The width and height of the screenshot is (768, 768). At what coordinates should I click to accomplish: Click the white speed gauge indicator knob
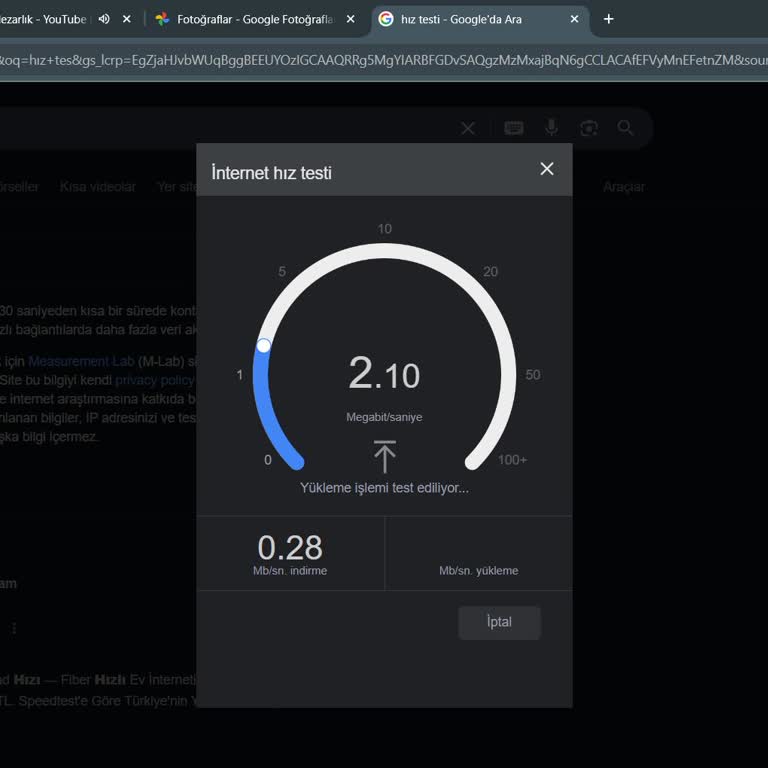264,346
